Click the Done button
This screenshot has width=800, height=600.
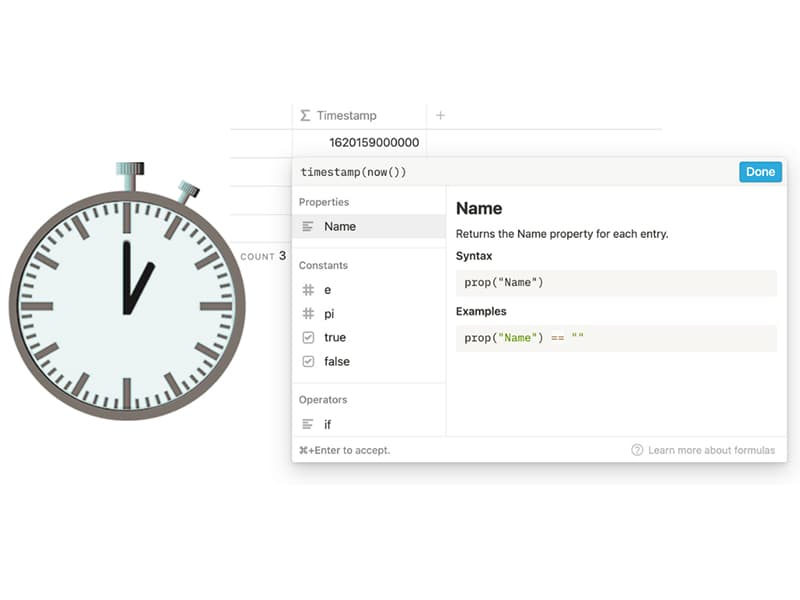[x=760, y=172]
